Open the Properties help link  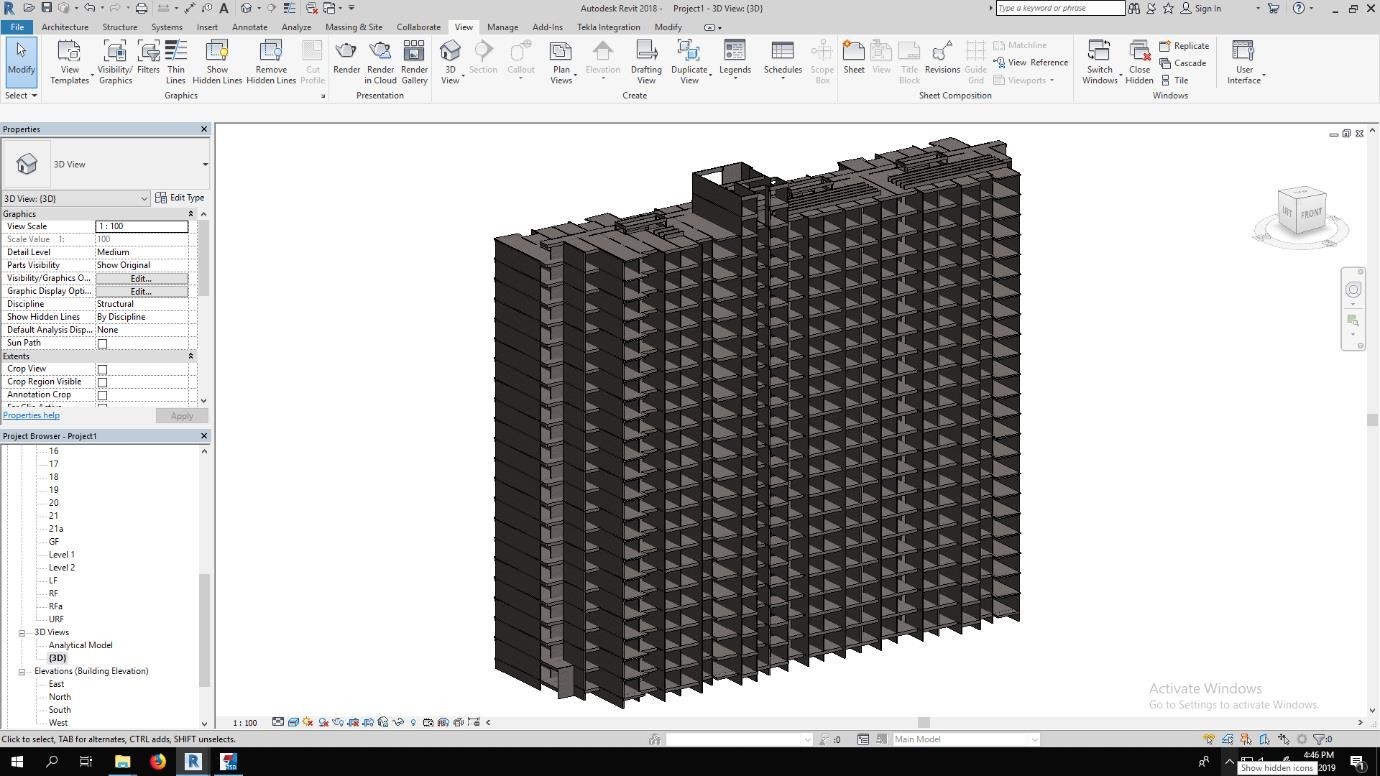click(31, 416)
